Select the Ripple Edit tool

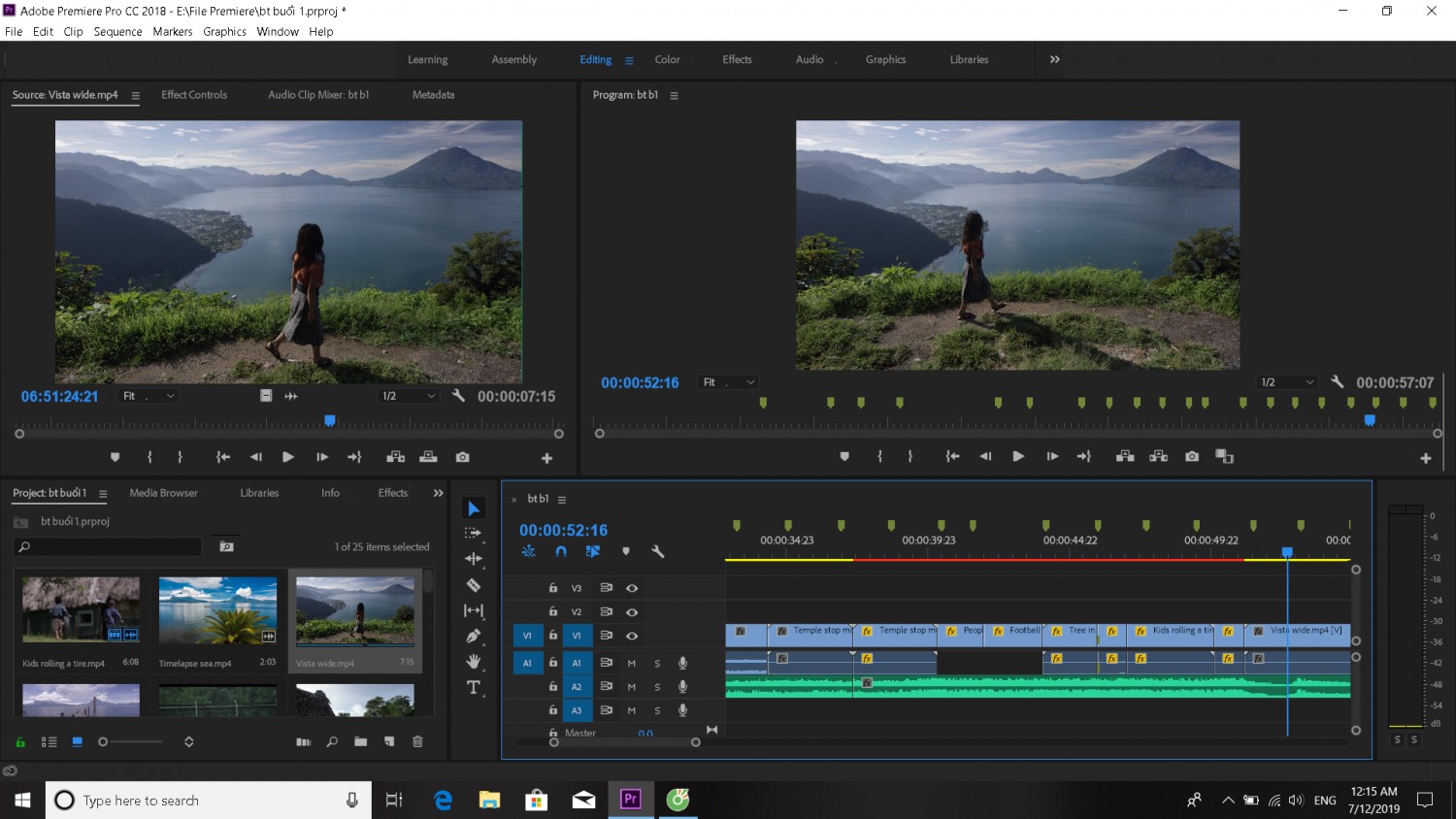click(x=474, y=559)
